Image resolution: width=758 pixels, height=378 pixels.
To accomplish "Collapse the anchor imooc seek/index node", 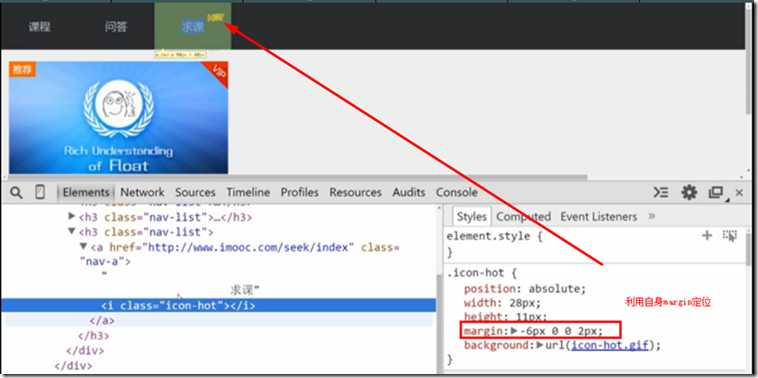I will click(84, 247).
